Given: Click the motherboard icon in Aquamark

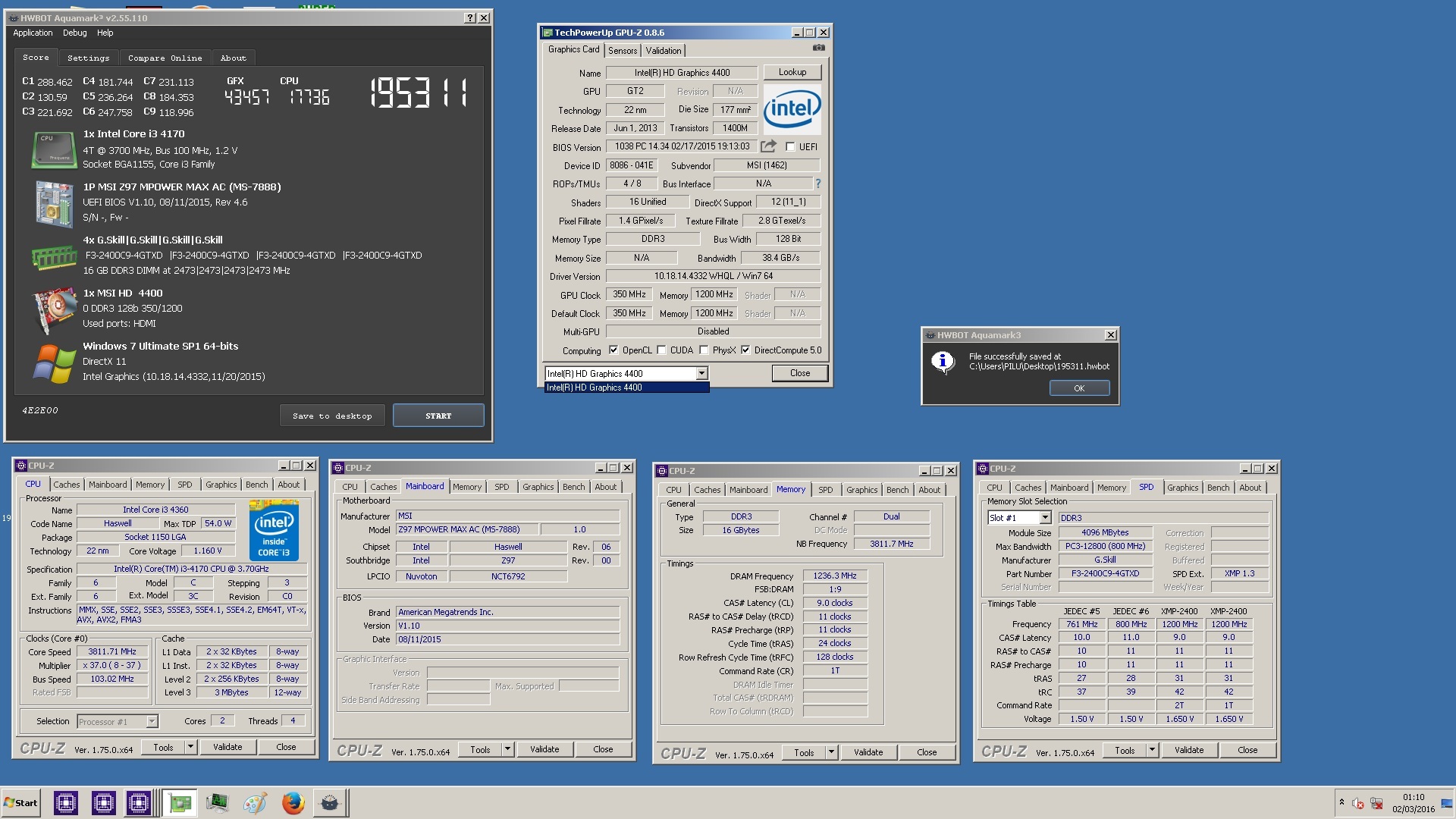Looking at the screenshot, I should click(53, 203).
